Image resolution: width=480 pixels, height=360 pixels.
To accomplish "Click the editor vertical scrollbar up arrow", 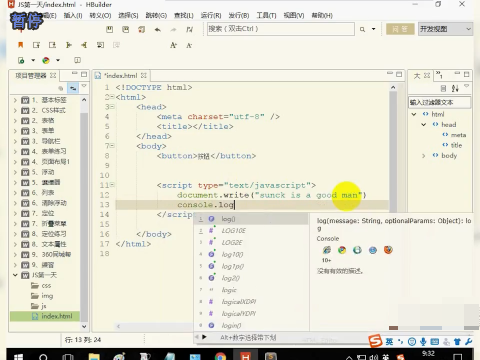I will (x=393, y=88).
